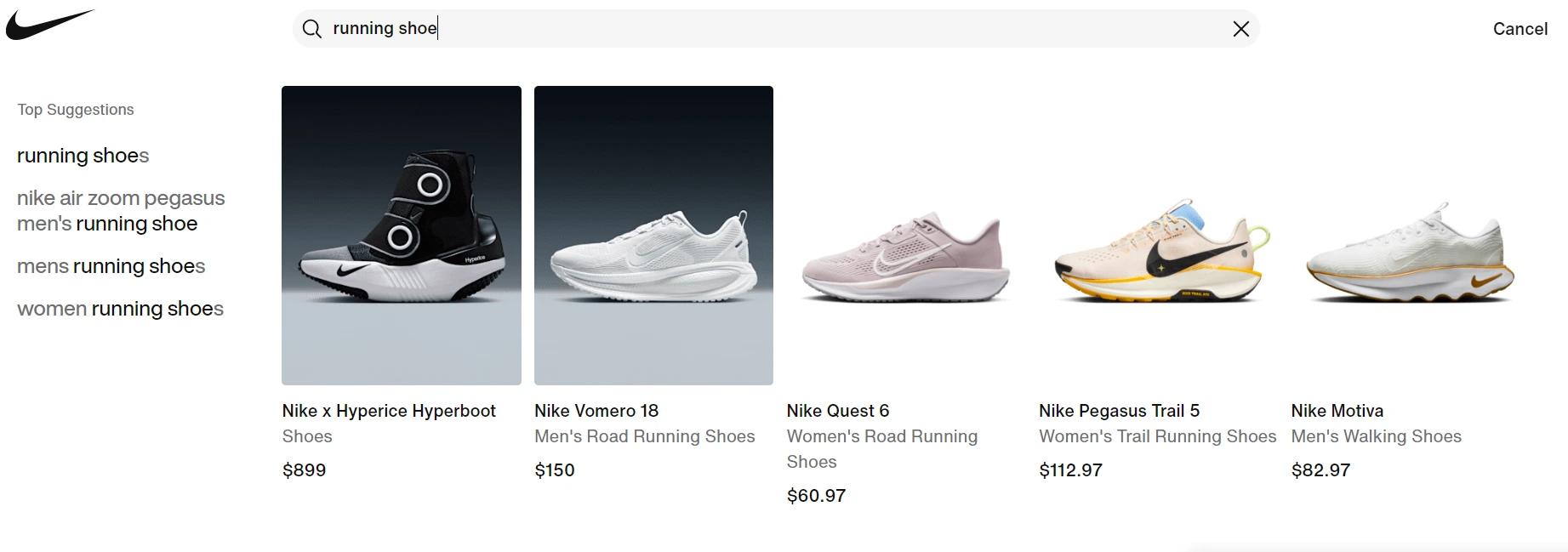Click inside the search input field
The width and height of the screenshot is (1568, 552).
(596, 28)
